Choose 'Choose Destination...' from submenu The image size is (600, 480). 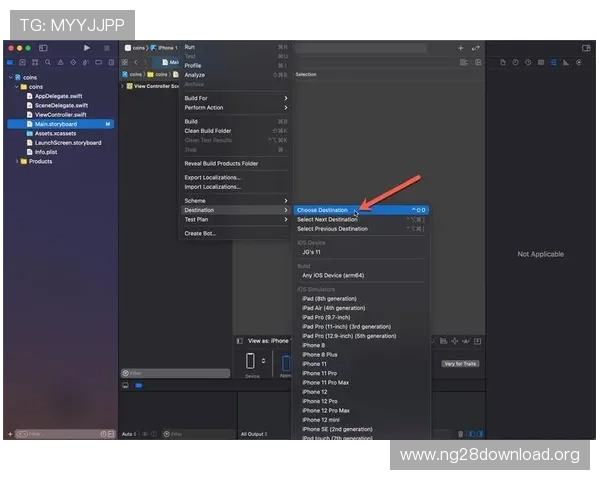tap(322, 210)
